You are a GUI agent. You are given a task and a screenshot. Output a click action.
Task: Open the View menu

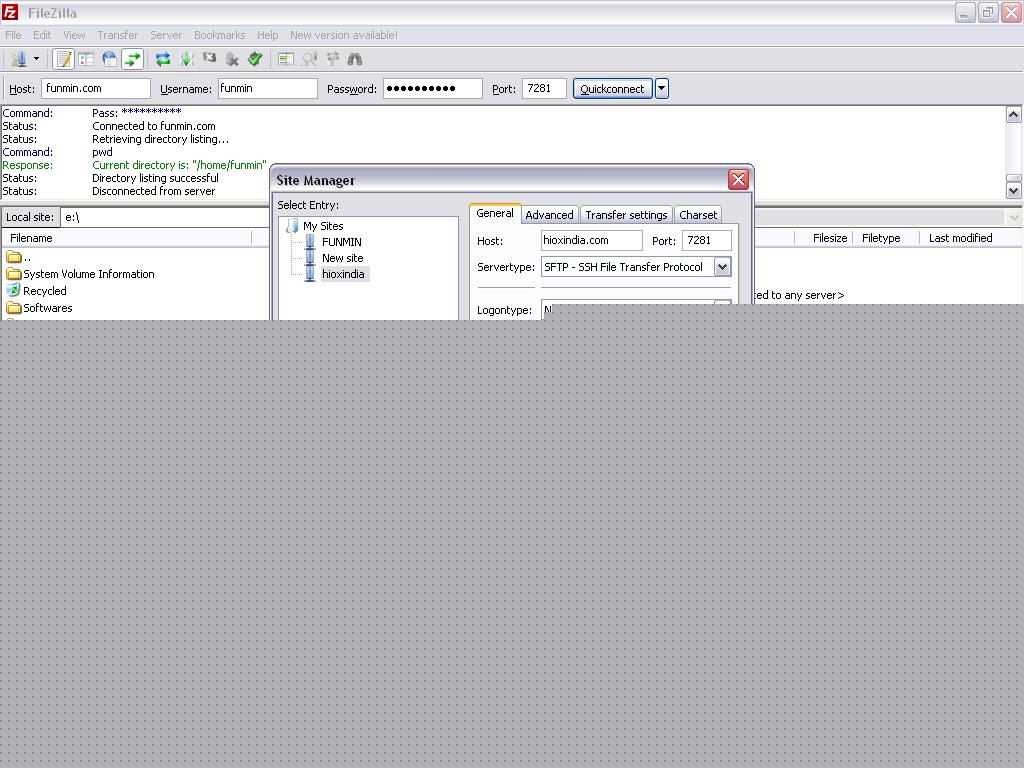click(x=74, y=35)
